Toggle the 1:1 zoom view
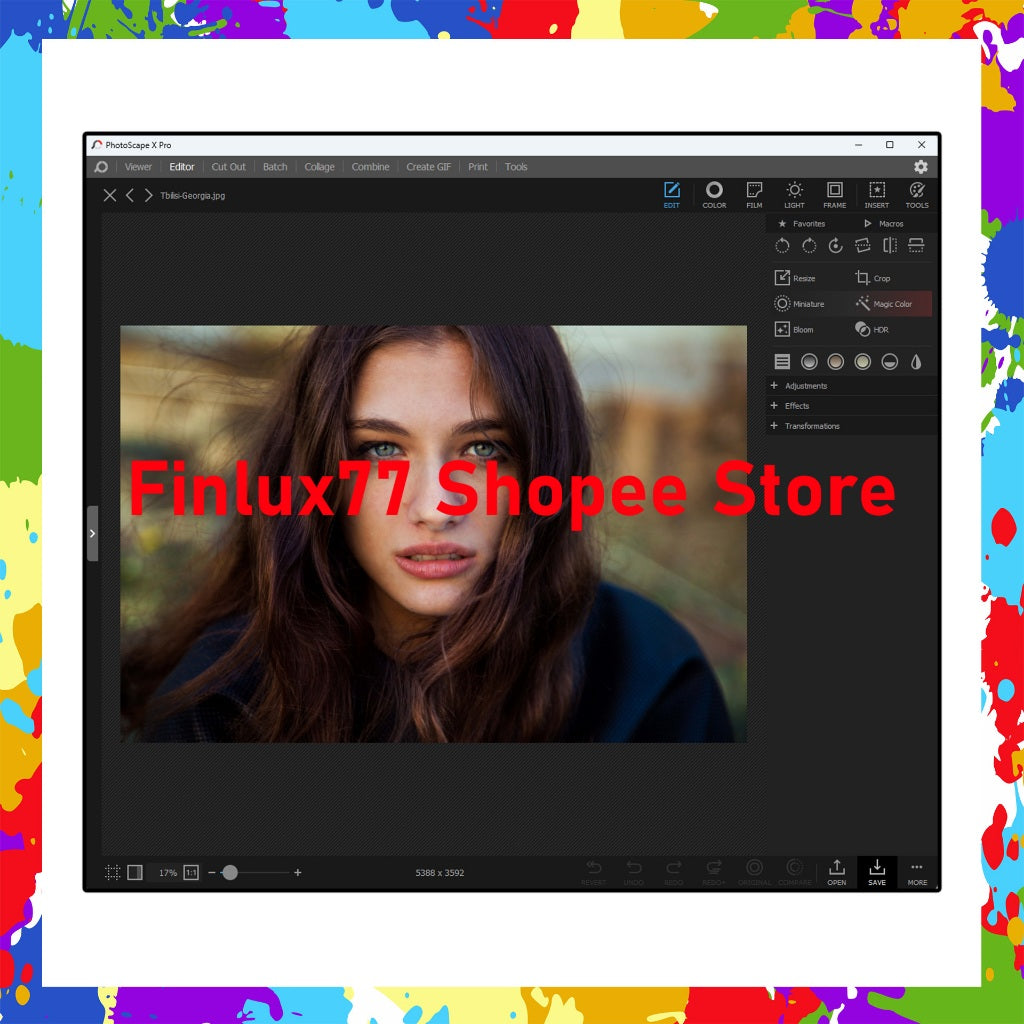This screenshot has height=1024, width=1024. [x=191, y=872]
